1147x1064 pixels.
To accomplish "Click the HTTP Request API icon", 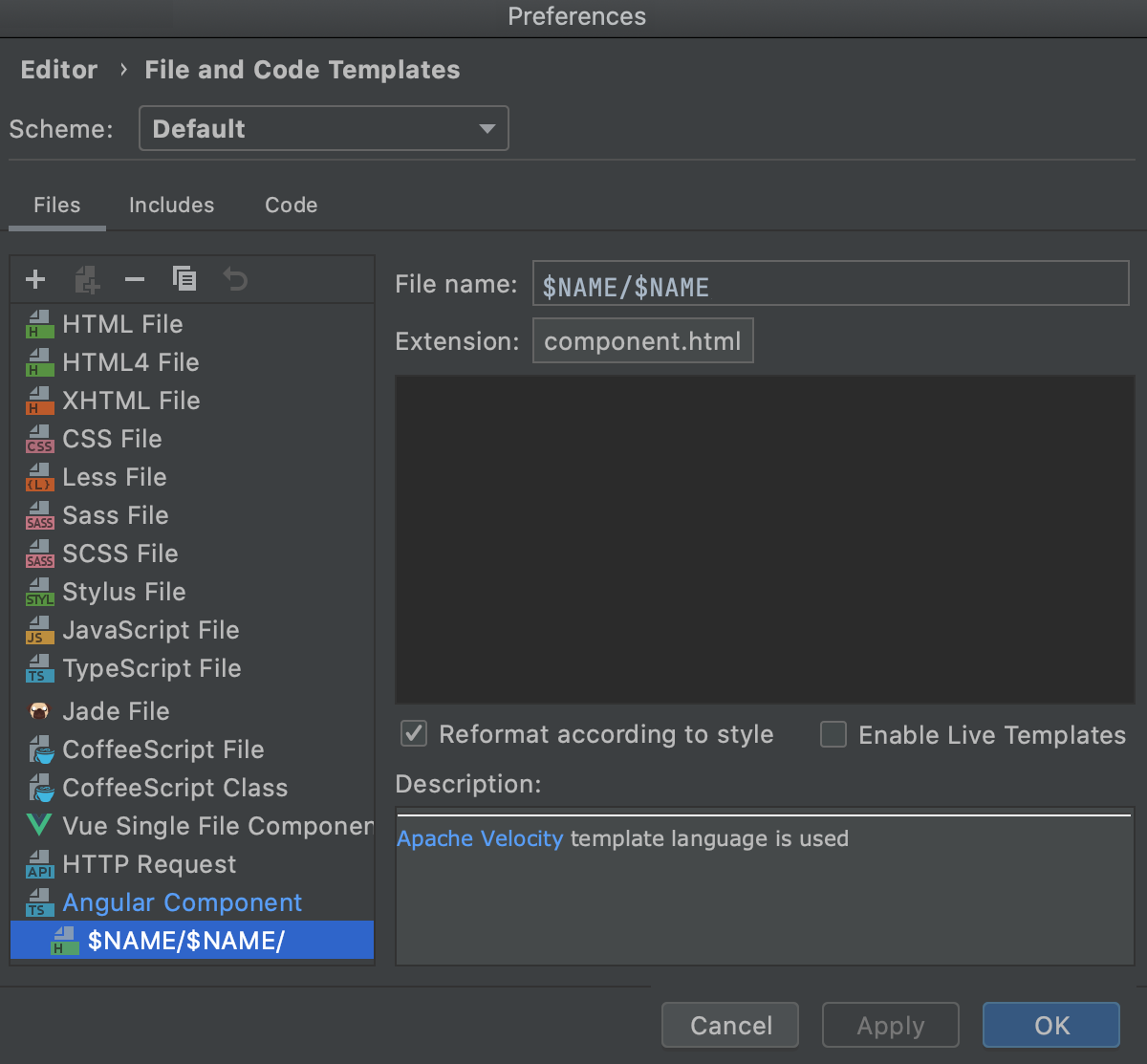I will [39, 864].
